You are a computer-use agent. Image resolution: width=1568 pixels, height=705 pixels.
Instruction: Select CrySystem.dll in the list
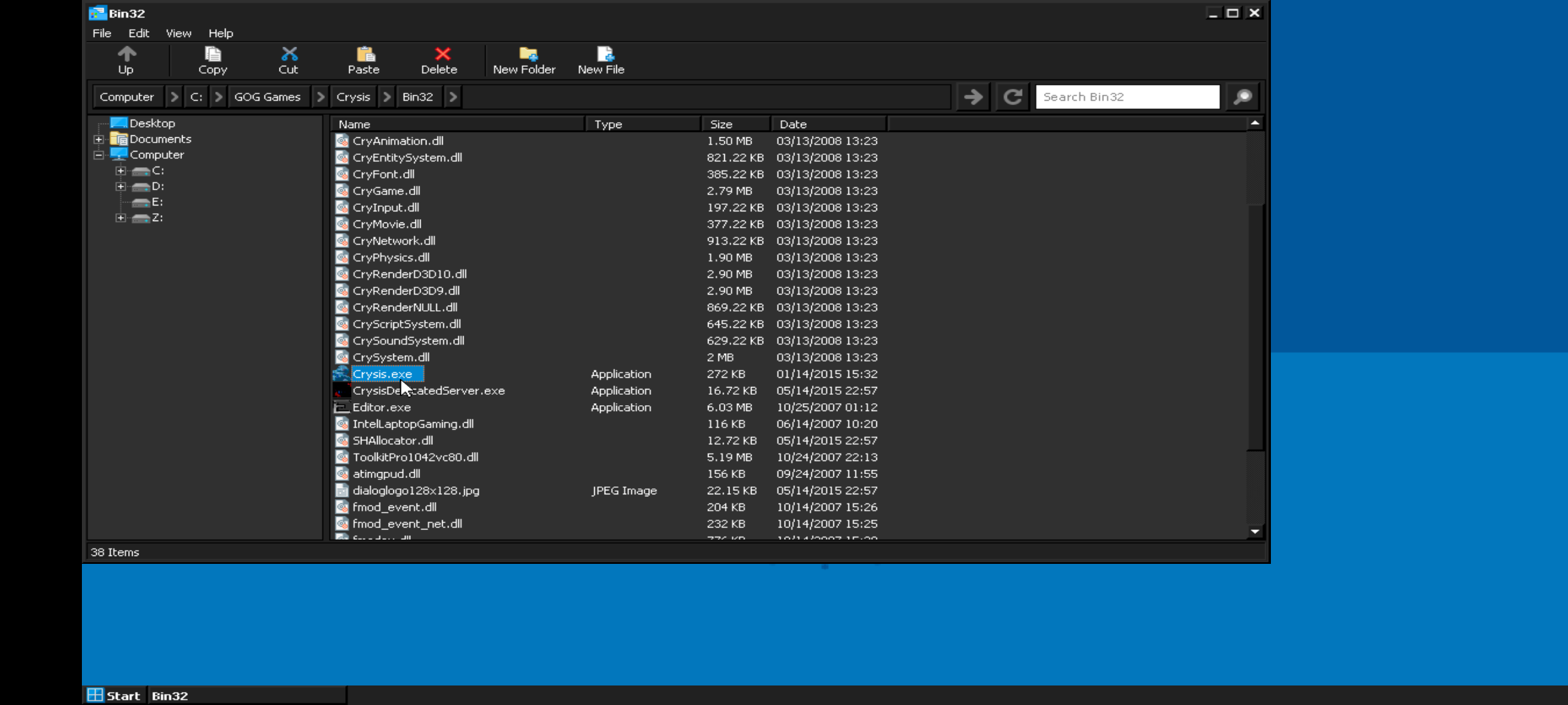pos(391,357)
